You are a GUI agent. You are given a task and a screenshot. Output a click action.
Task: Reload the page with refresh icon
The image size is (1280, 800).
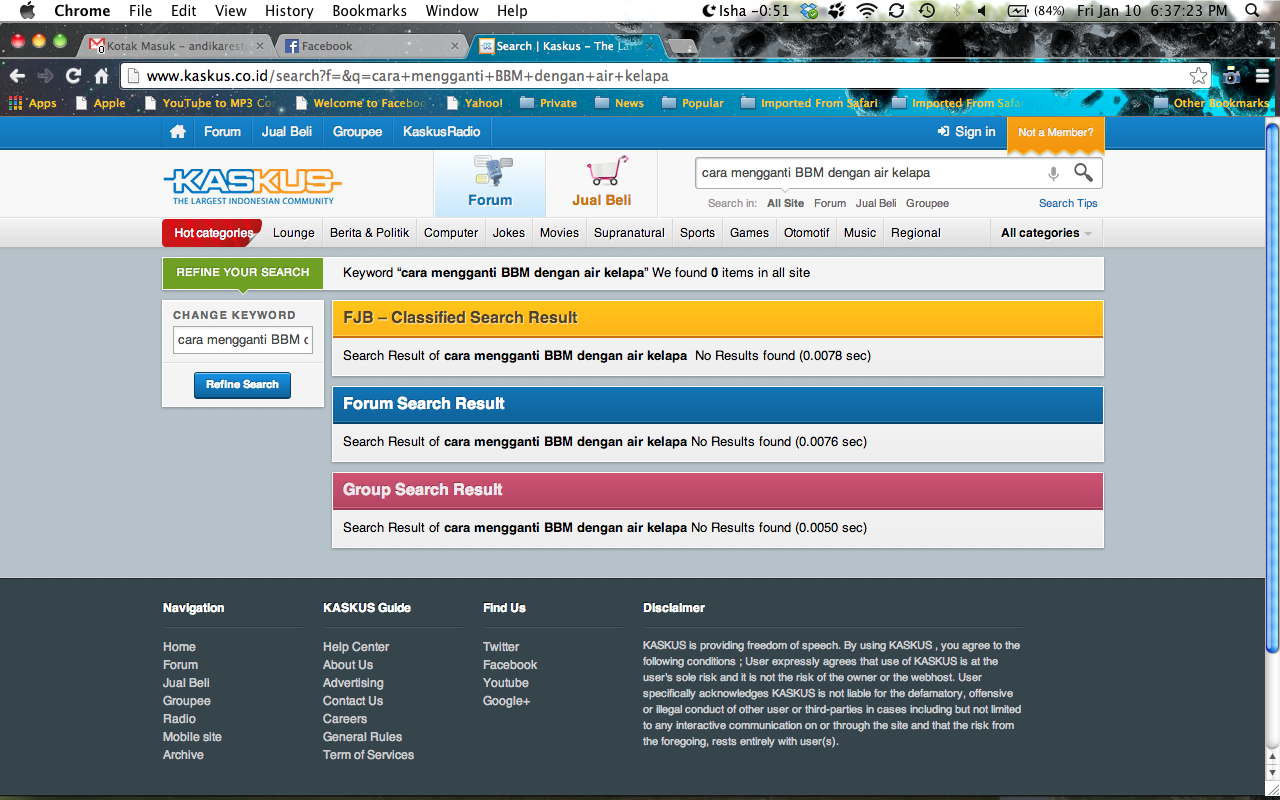pyautogui.click(x=73, y=76)
